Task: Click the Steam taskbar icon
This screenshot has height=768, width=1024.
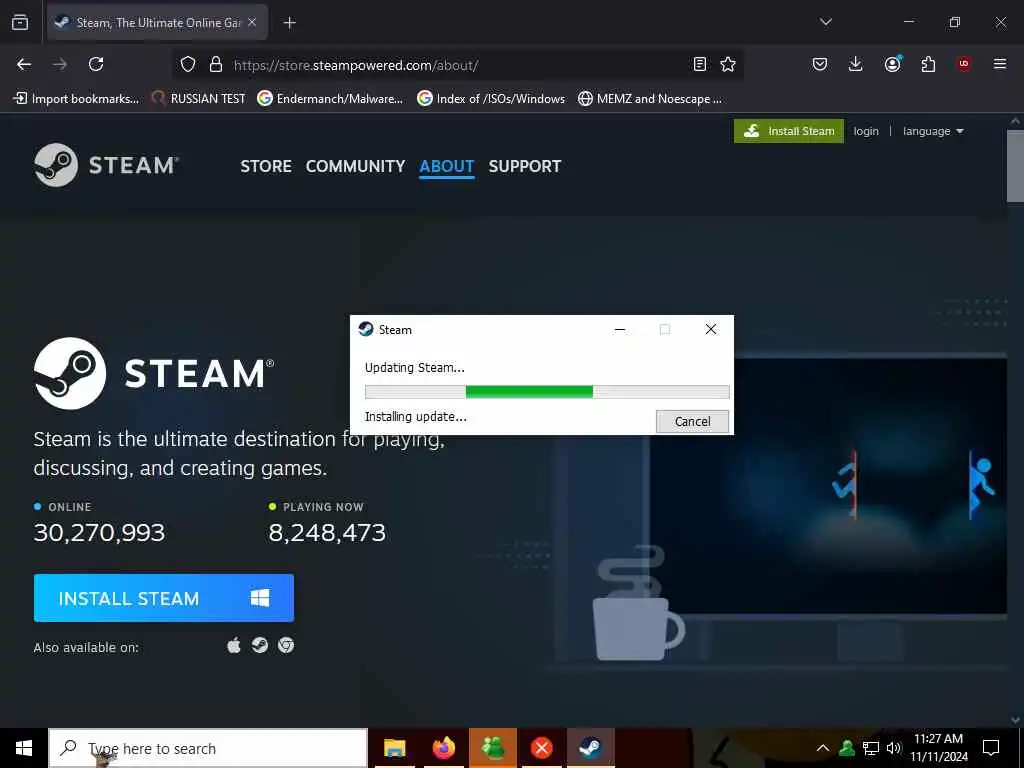Action: click(590, 748)
